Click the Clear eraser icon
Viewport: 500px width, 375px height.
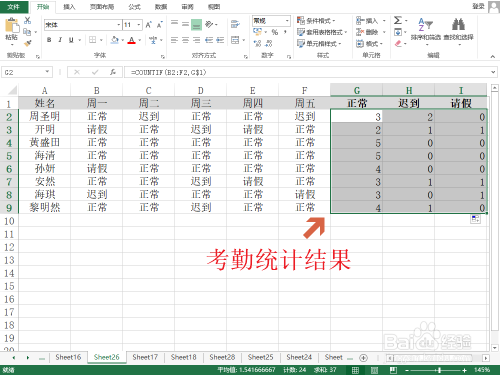coord(398,43)
